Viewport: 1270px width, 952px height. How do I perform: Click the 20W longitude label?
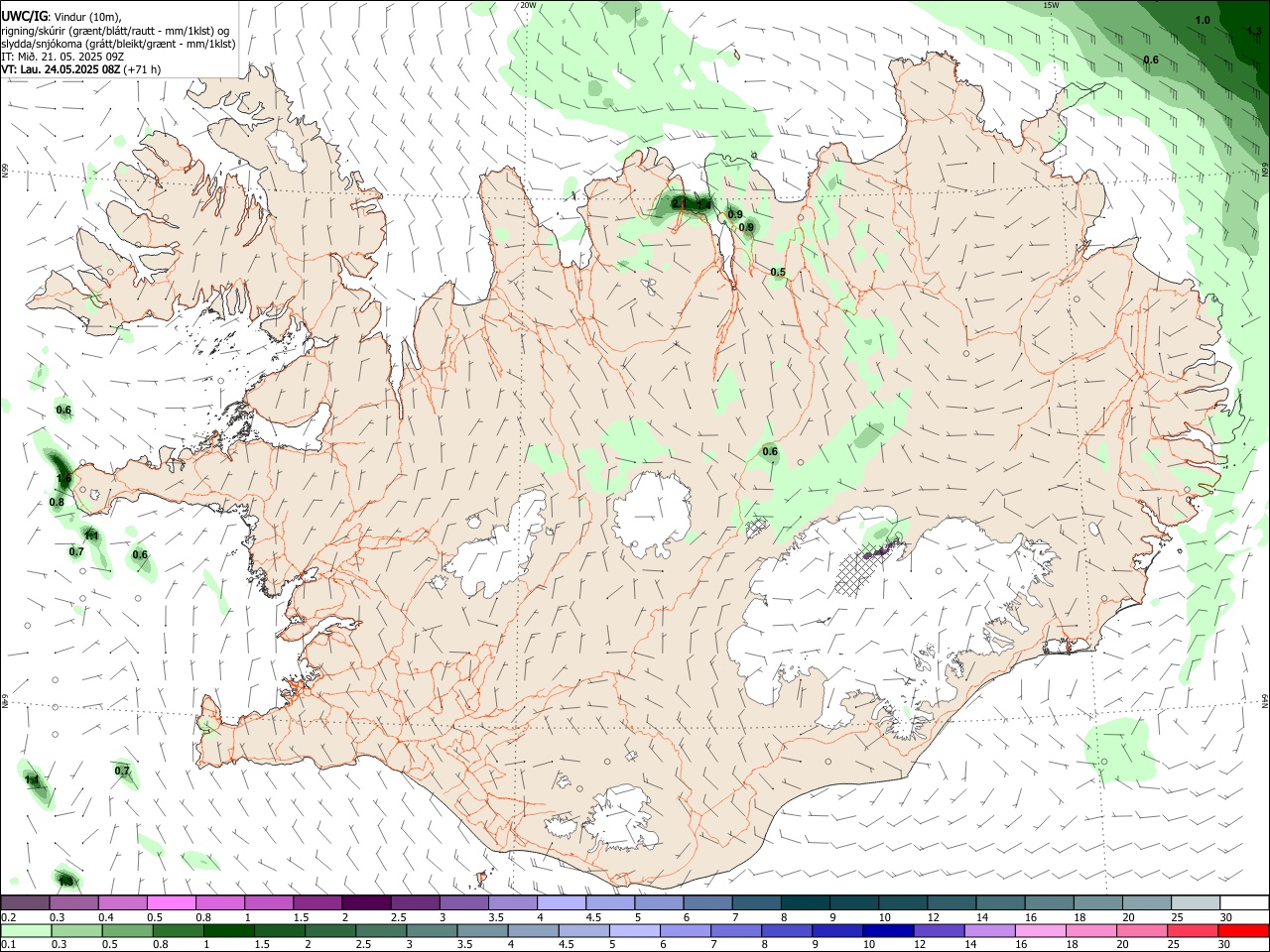tap(528, 5)
